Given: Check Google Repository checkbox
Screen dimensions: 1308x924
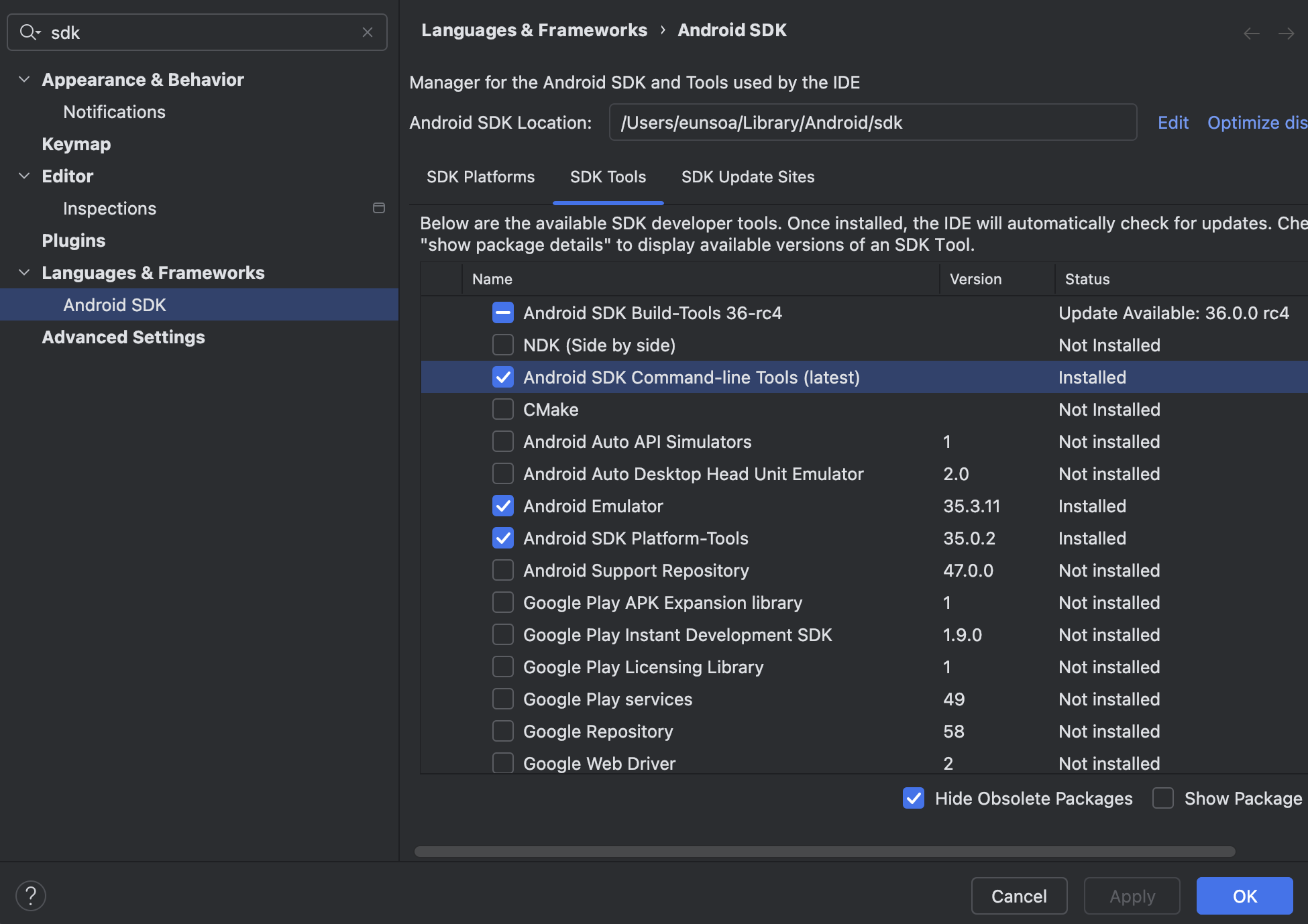Looking at the screenshot, I should pyautogui.click(x=503, y=731).
